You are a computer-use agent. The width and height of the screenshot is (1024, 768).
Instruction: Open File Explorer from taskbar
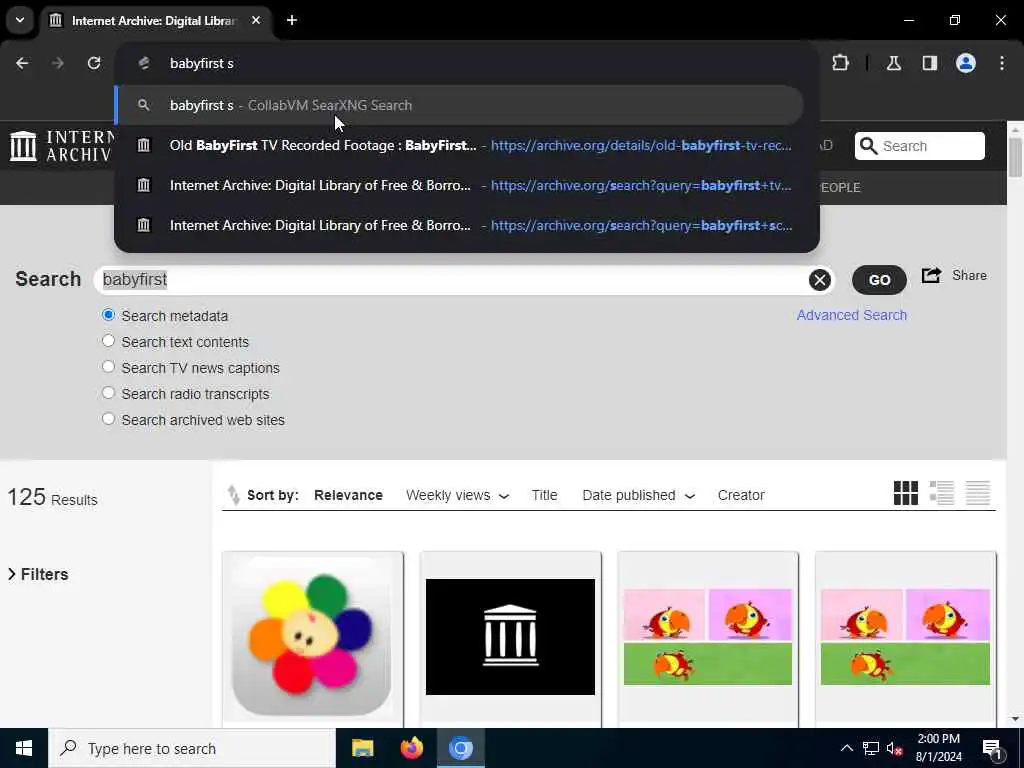(x=362, y=748)
